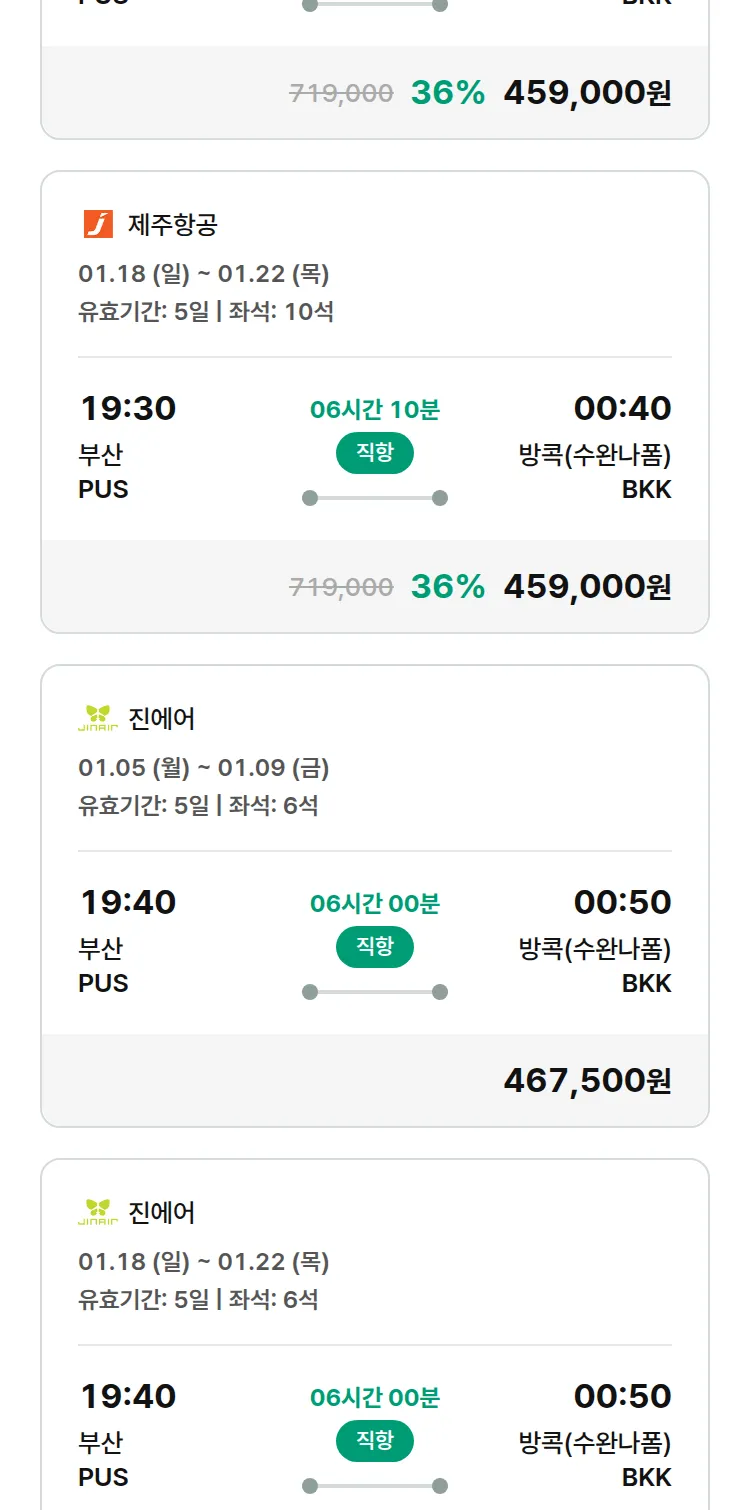Select the 직항 badge on the Jin Air 01.05 flight
Screen dimensions: 750x1510
click(375, 947)
